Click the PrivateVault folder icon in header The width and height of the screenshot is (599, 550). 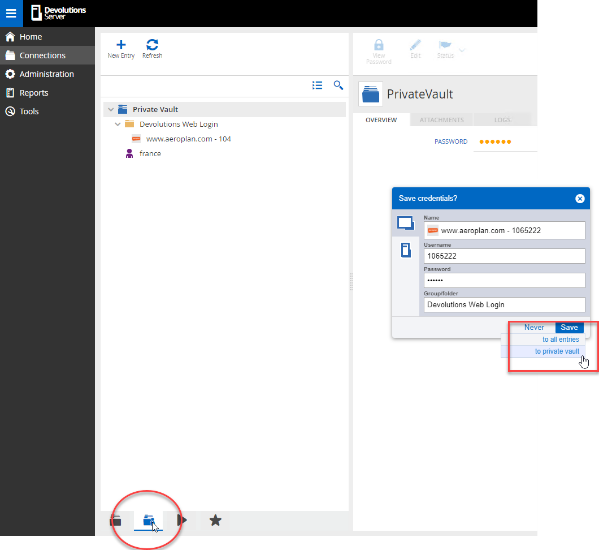370,94
